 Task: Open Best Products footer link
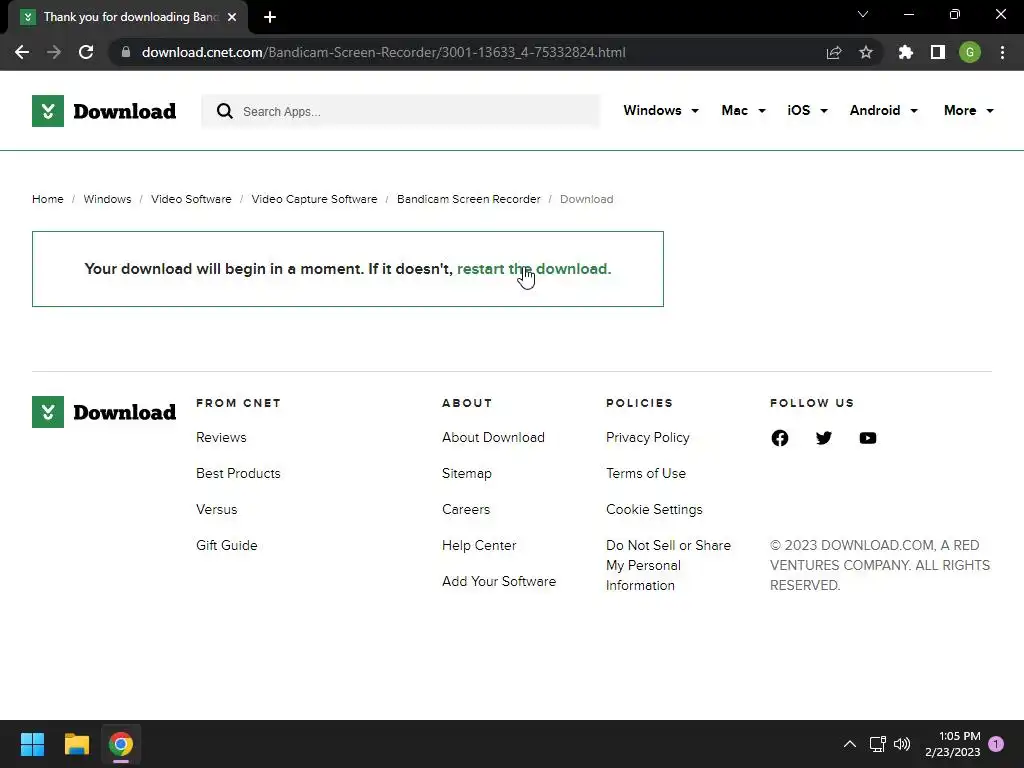pos(238,473)
